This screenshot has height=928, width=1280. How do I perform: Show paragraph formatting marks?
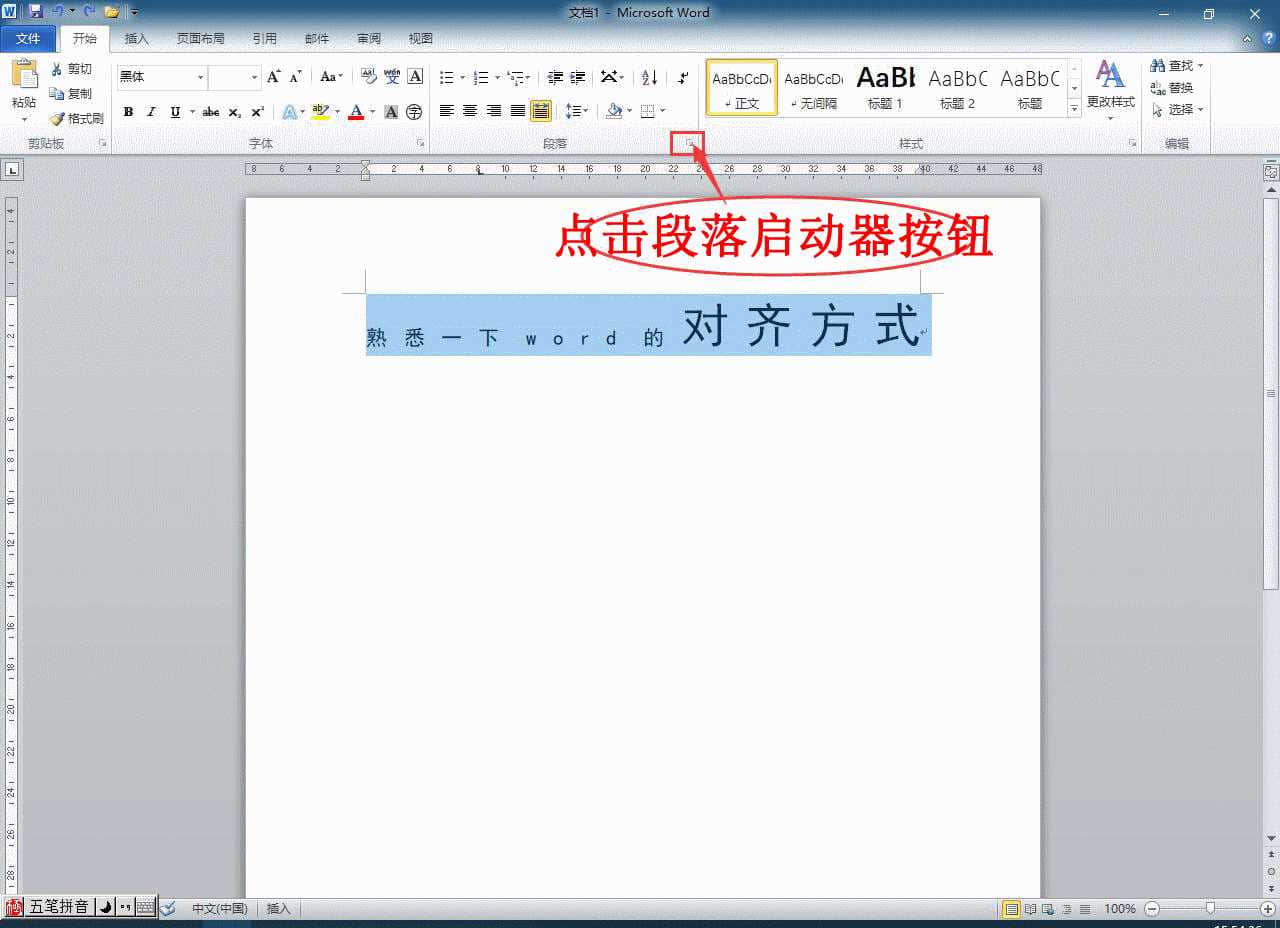point(682,77)
